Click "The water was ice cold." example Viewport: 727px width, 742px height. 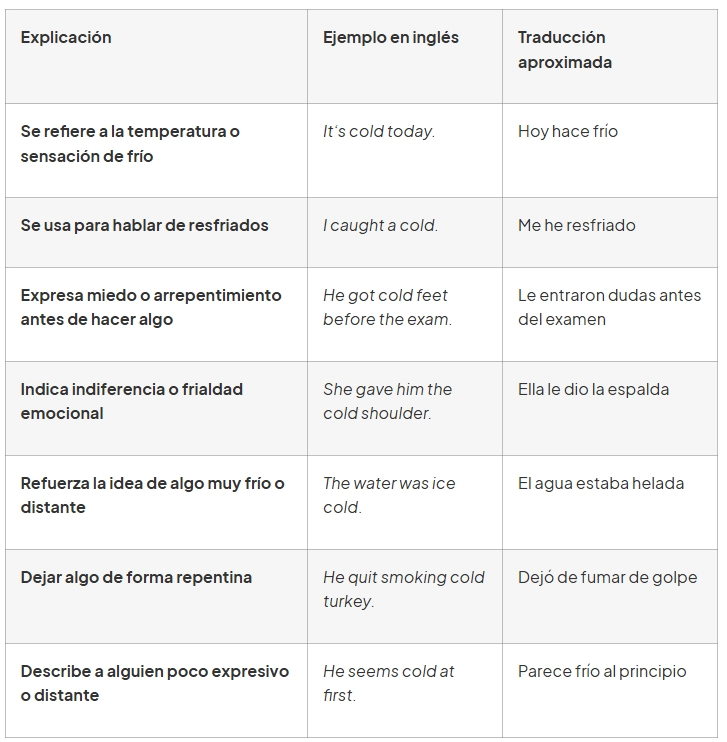(x=389, y=496)
